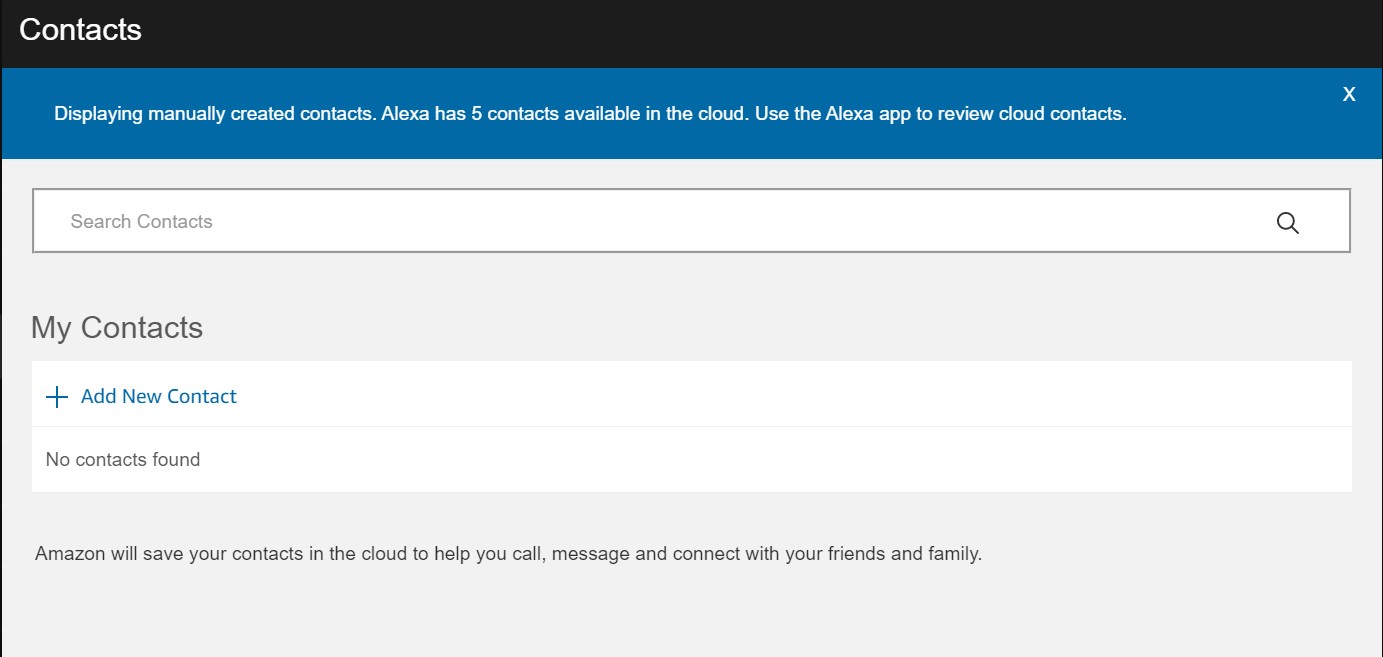This screenshot has width=1383, height=657.
Task: Click the Amazon cloud contacts footer note
Action: 508,553
